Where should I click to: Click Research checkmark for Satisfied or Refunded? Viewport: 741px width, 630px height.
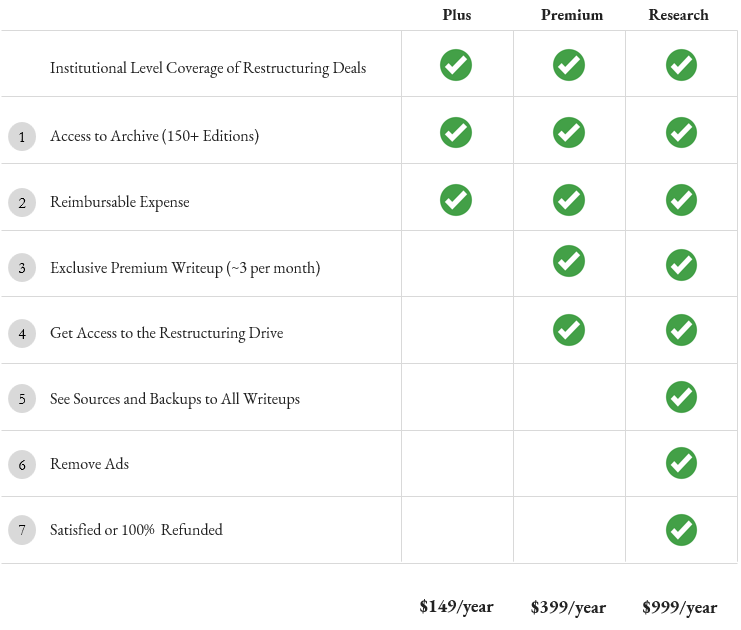tap(681, 530)
